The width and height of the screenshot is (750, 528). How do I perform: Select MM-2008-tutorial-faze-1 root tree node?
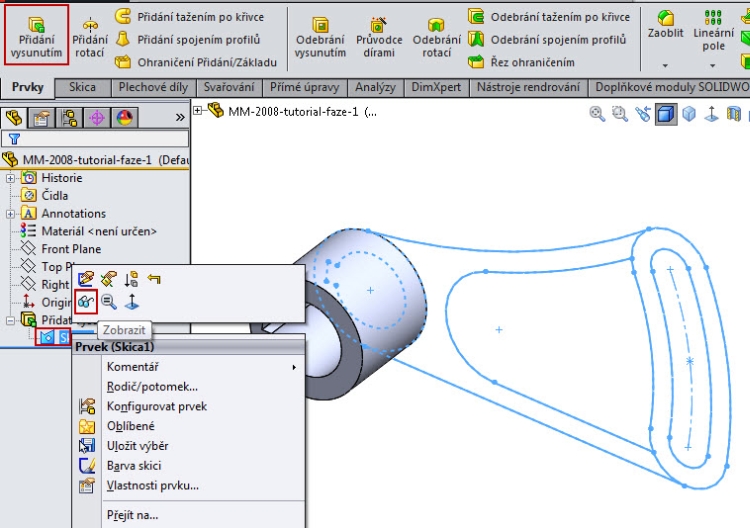[x=95, y=160]
